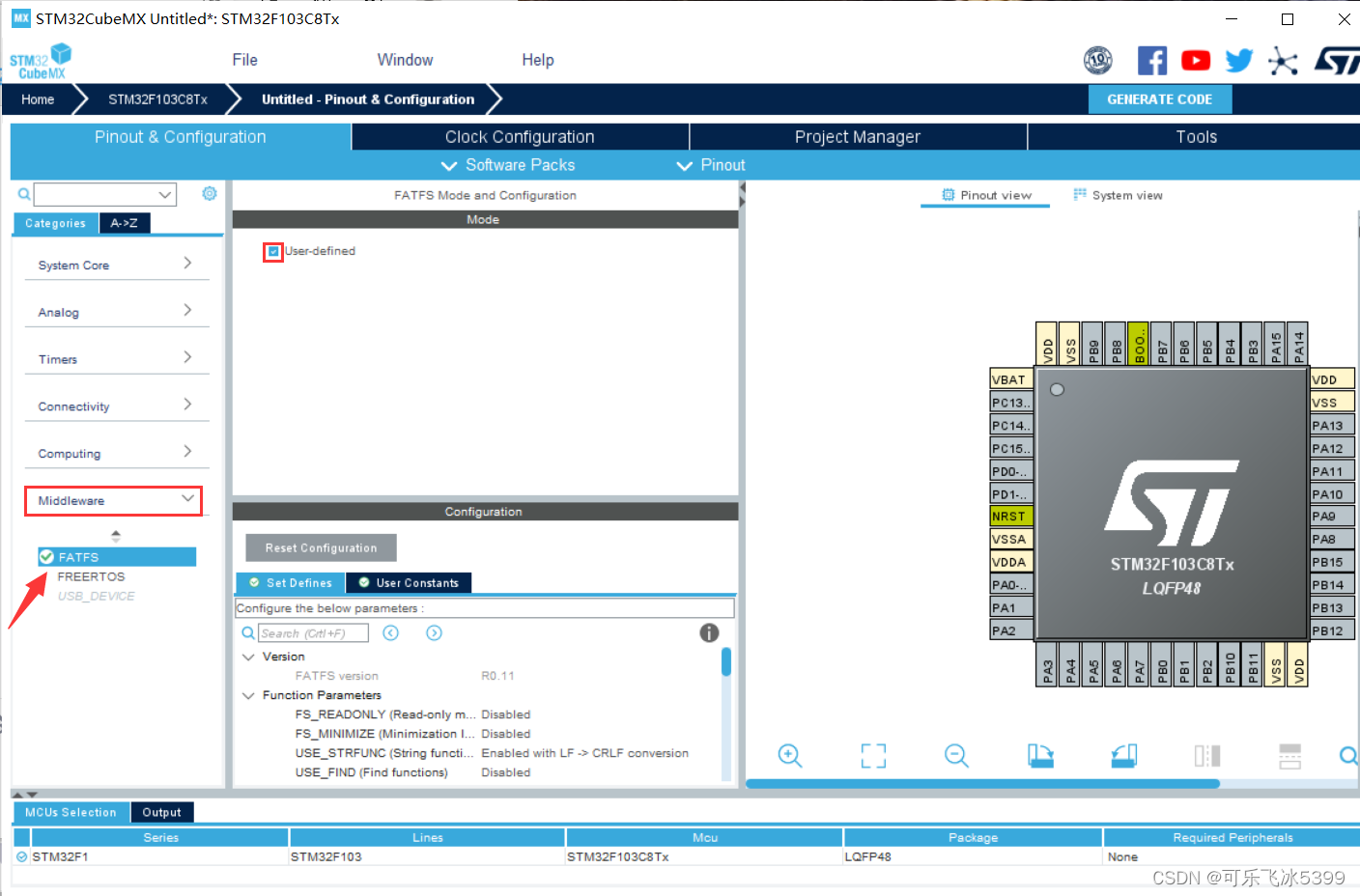Select FREERTOS middleware
Viewport: 1360px width, 896px height.
click(91, 576)
